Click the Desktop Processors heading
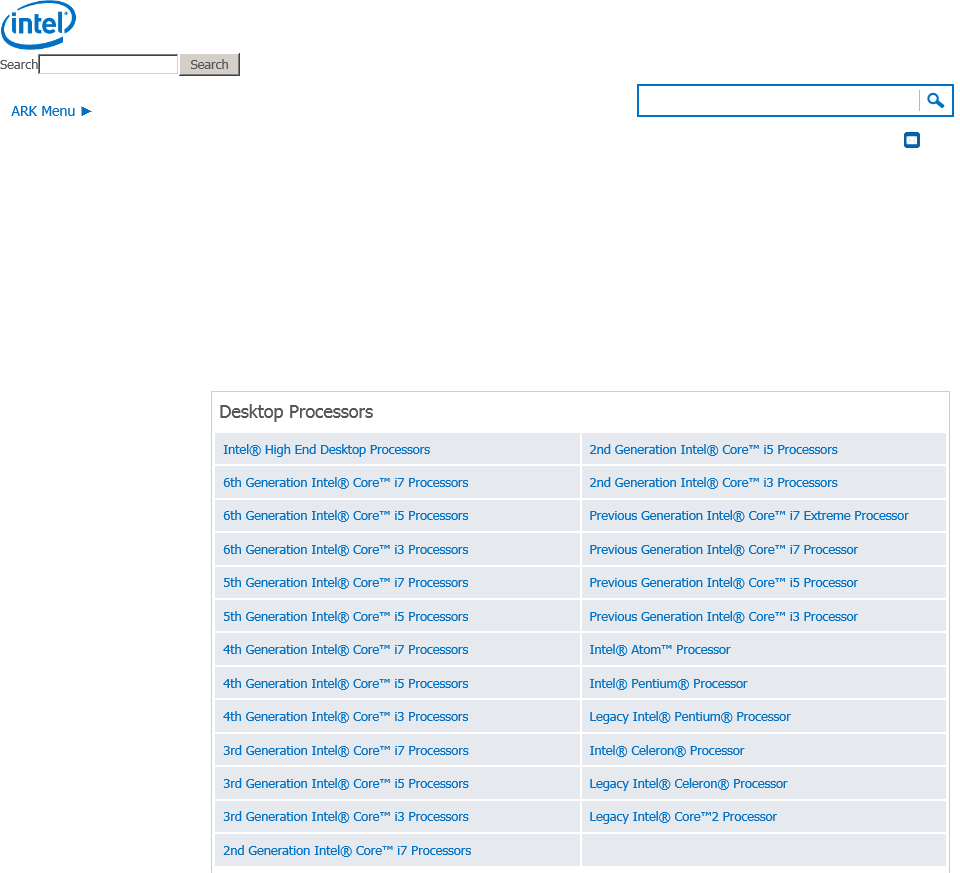Viewport: 960px width, 873px height. pyautogui.click(x=296, y=412)
